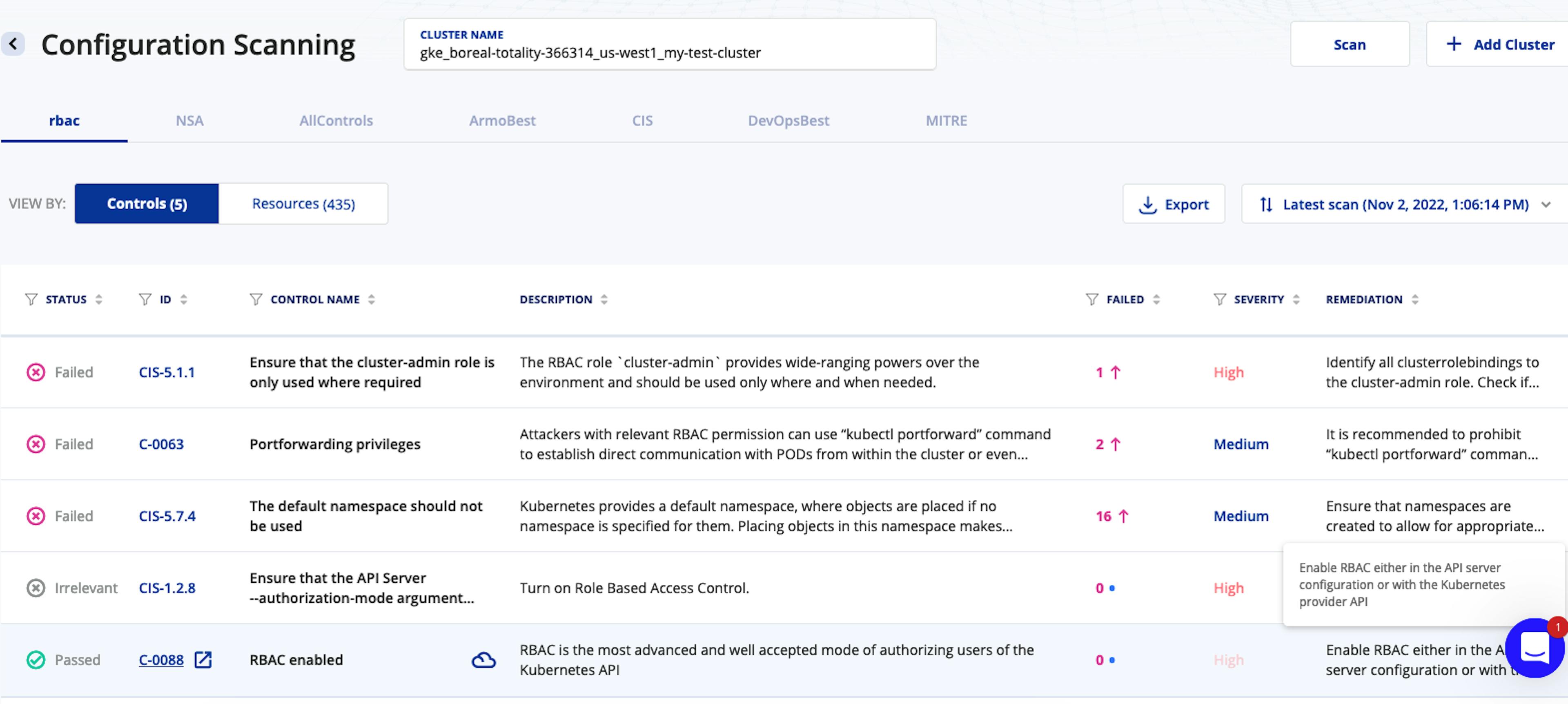Open the ID column filter funnel
Screen dimensions: 1568x704
145,299
